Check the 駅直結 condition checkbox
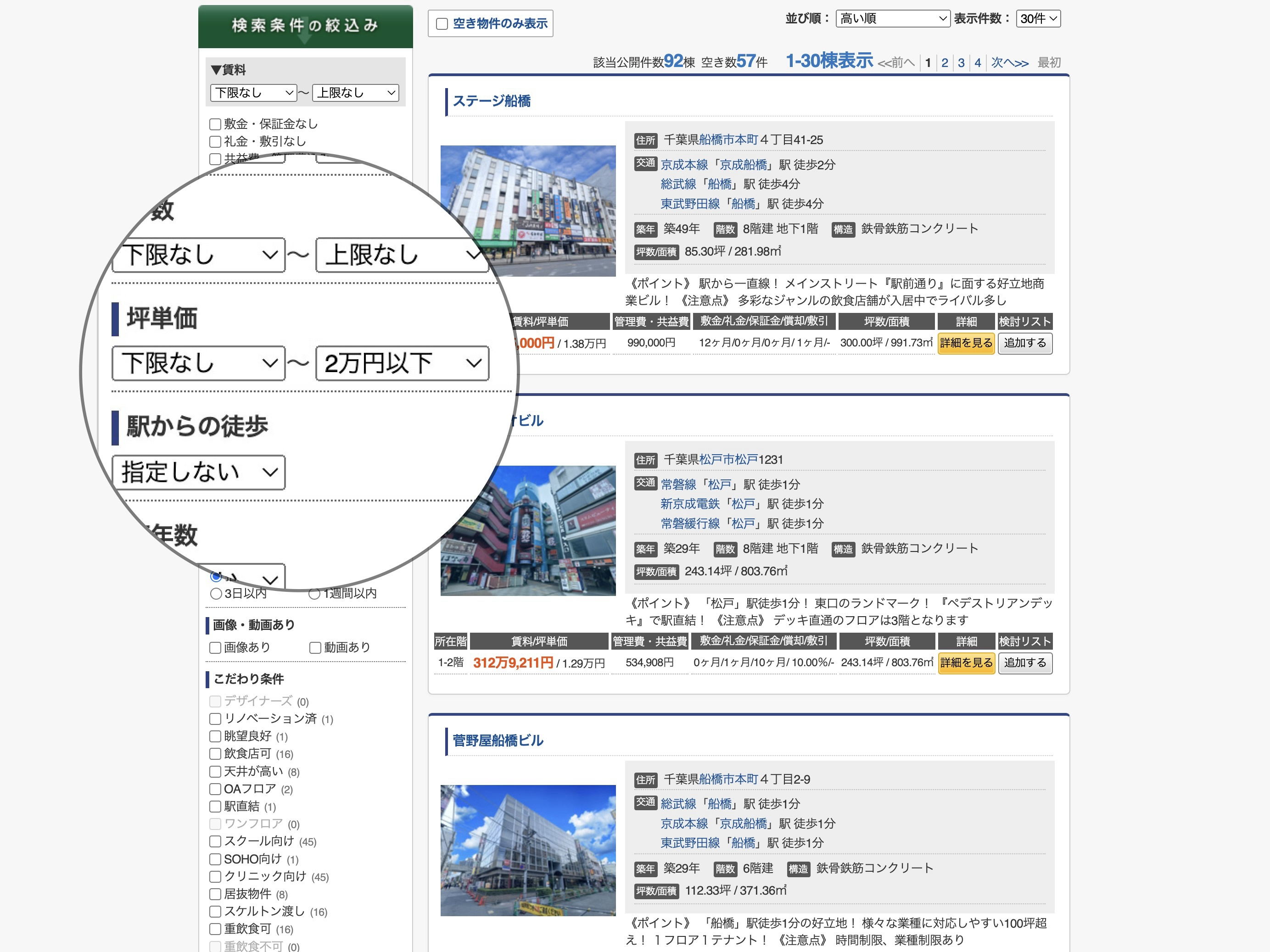 216,806
